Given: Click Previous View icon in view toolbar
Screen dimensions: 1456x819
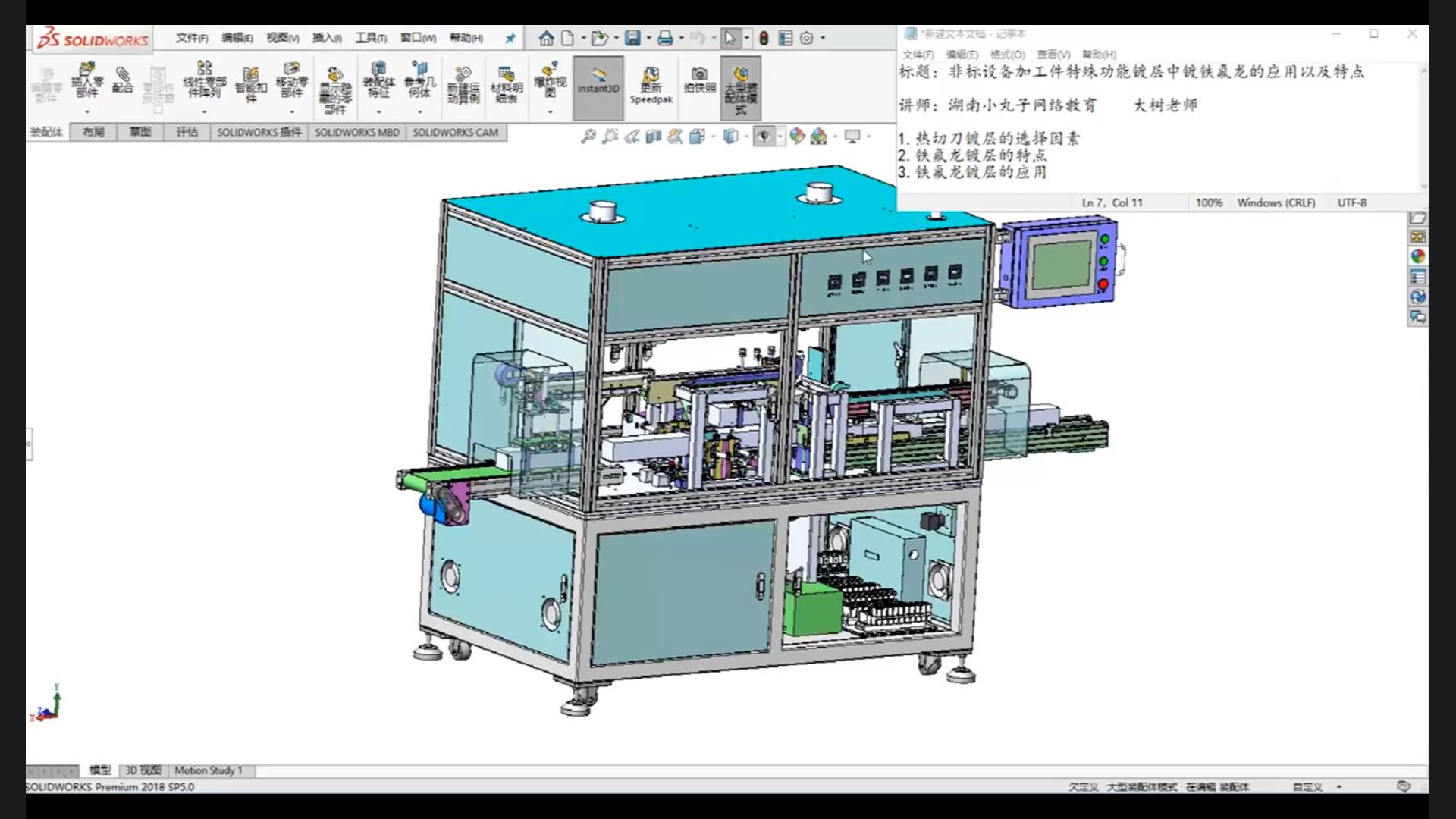Looking at the screenshot, I should [x=632, y=136].
